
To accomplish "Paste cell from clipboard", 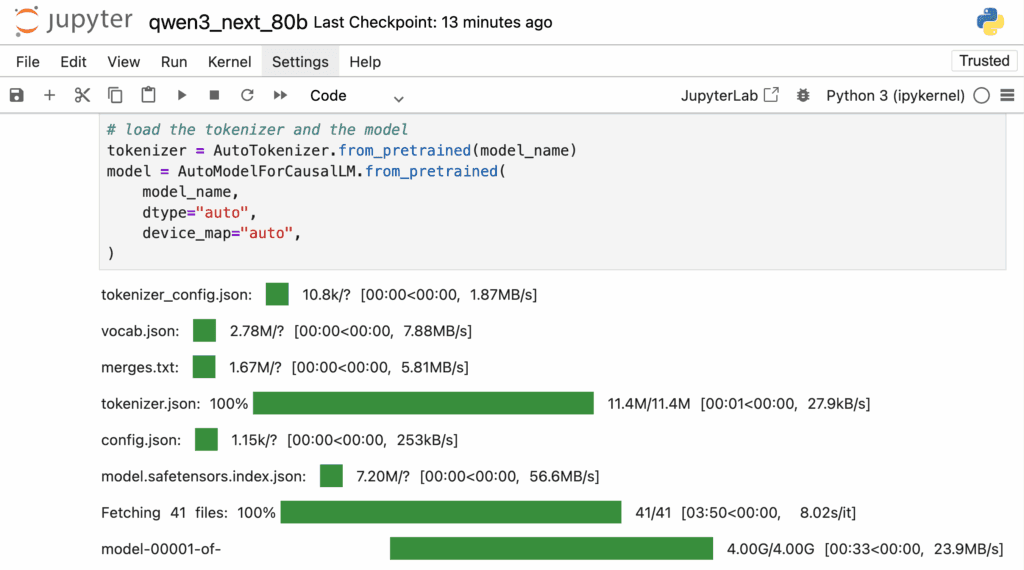I will (x=148, y=95).
